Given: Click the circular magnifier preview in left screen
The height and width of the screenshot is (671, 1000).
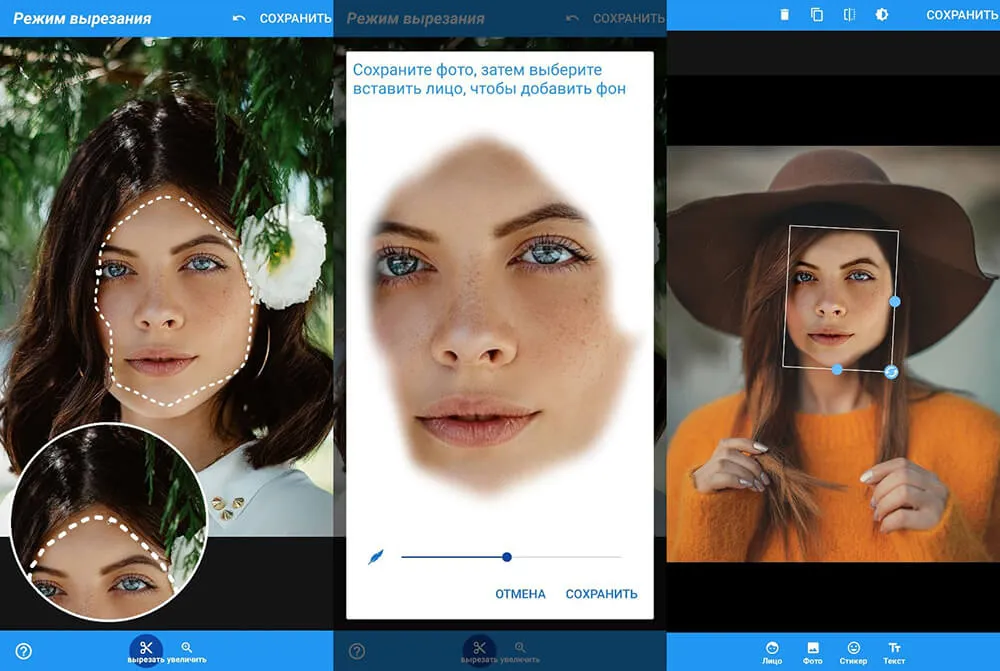Looking at the screenshot, I should tap(108, 522).
